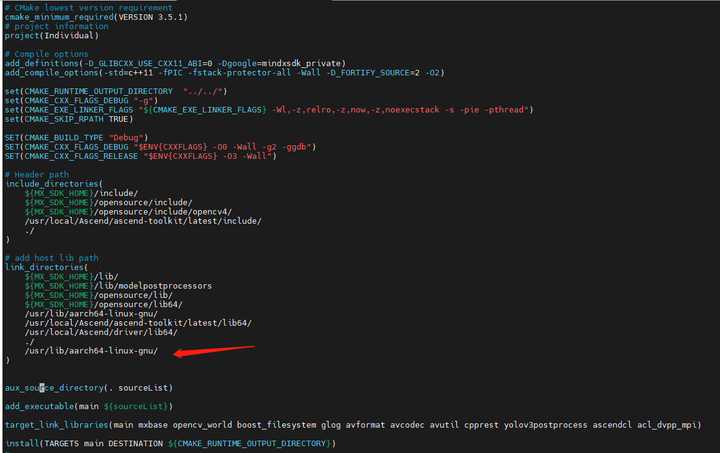Image resolution: width=720 pixels, height=453 pixels.
Task: Click the CMAKE_EXE_LINKER_FLAGS set line
Action: tap(269, 110)
